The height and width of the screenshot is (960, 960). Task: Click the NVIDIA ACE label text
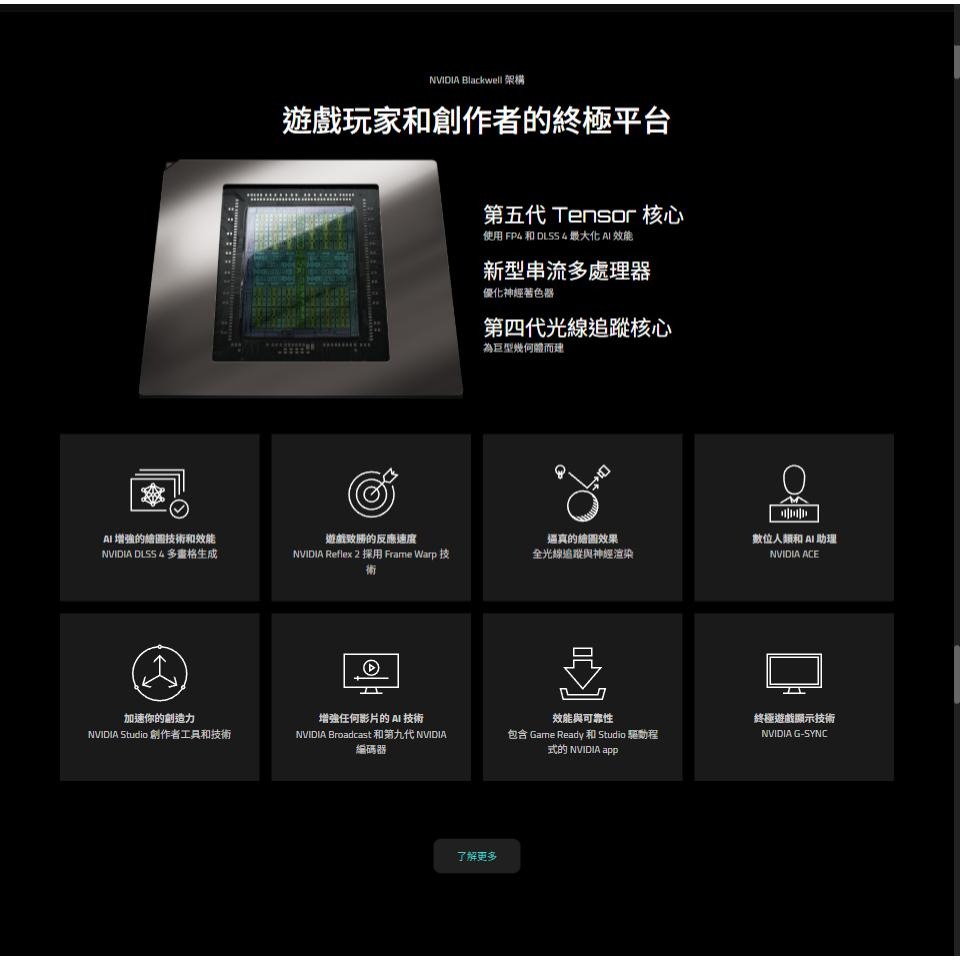pyautogui.click(x=793, y=553)
